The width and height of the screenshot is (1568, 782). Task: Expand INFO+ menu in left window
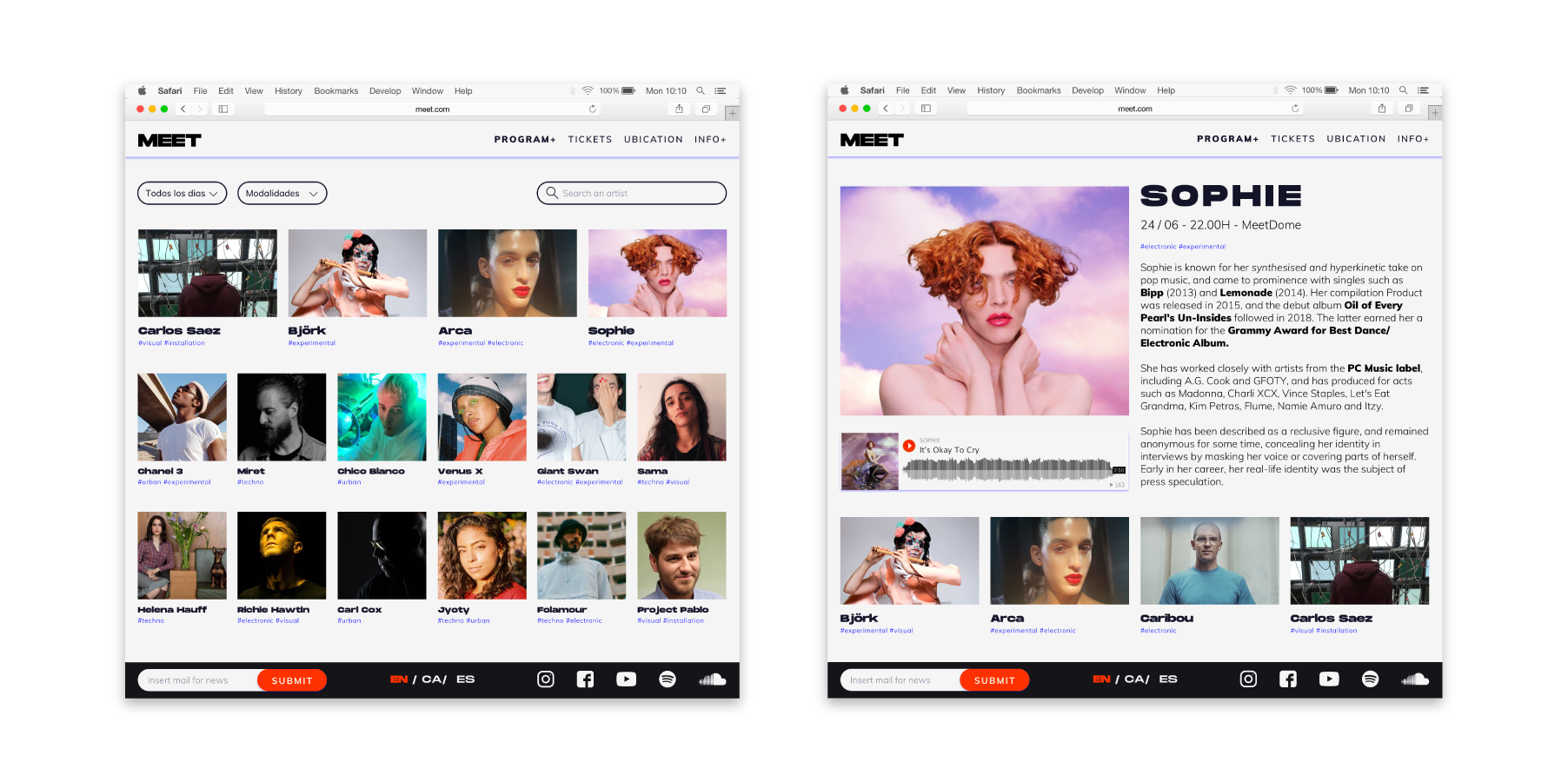click(x=710, y=139)
